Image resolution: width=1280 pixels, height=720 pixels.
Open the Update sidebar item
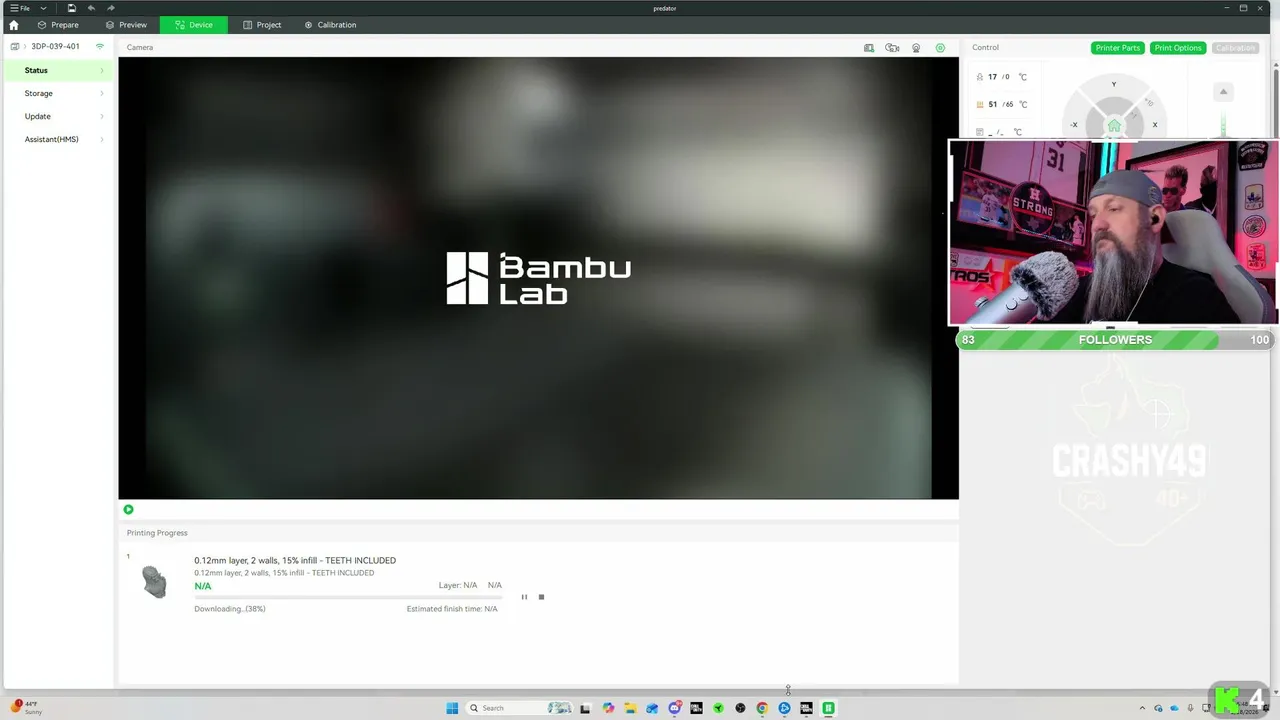click(56, 116)
